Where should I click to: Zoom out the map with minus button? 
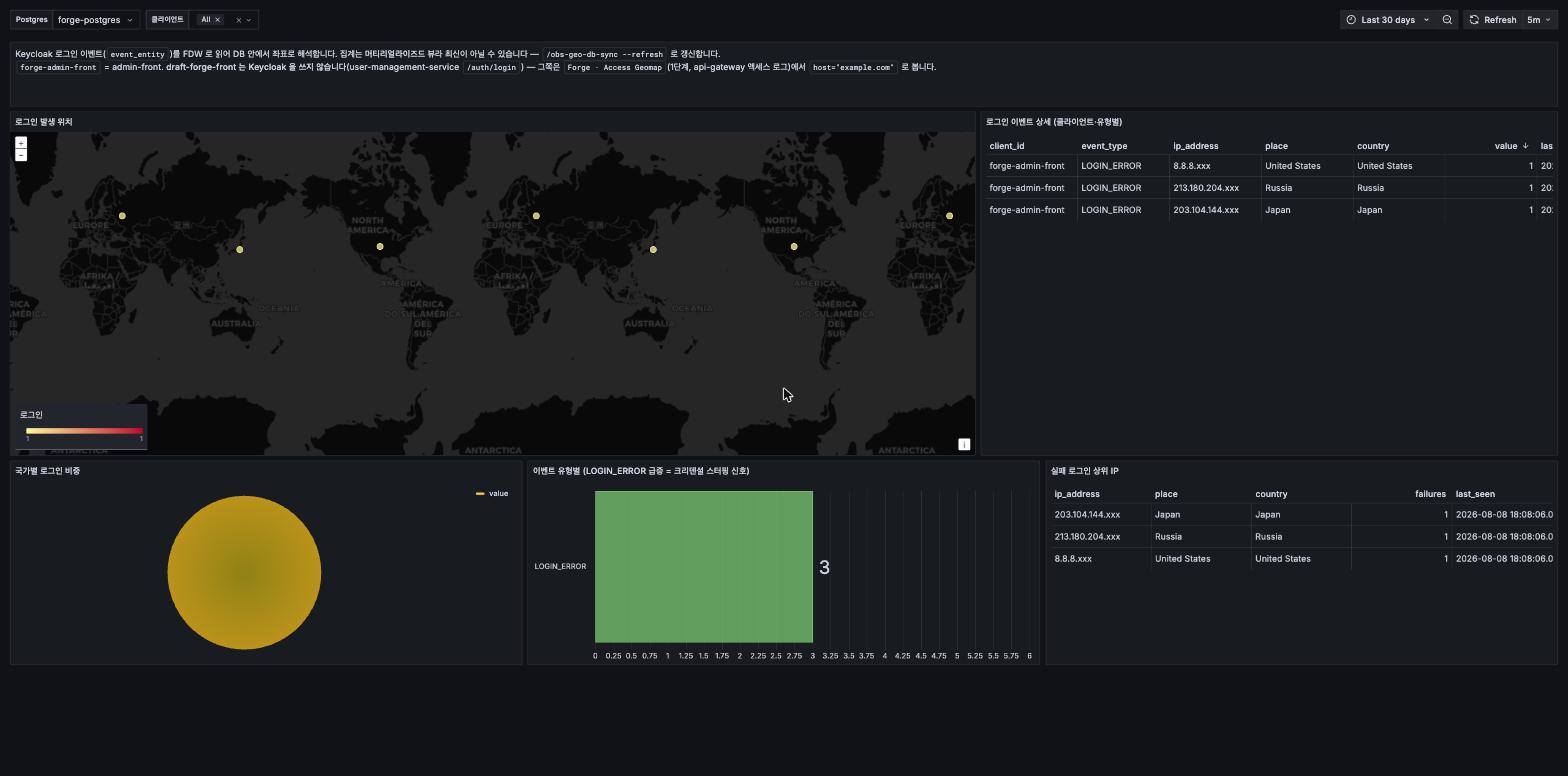21,155
